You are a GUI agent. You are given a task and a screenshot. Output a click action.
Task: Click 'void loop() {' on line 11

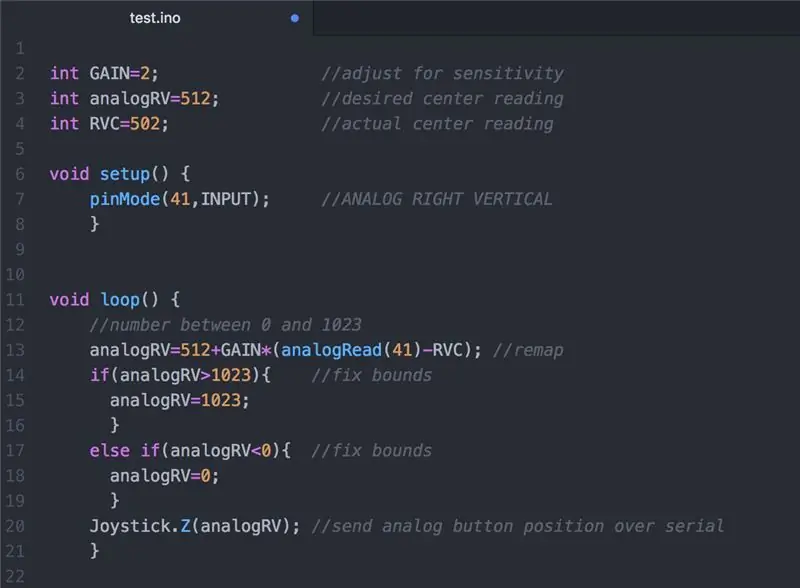[x=115, y=300]
